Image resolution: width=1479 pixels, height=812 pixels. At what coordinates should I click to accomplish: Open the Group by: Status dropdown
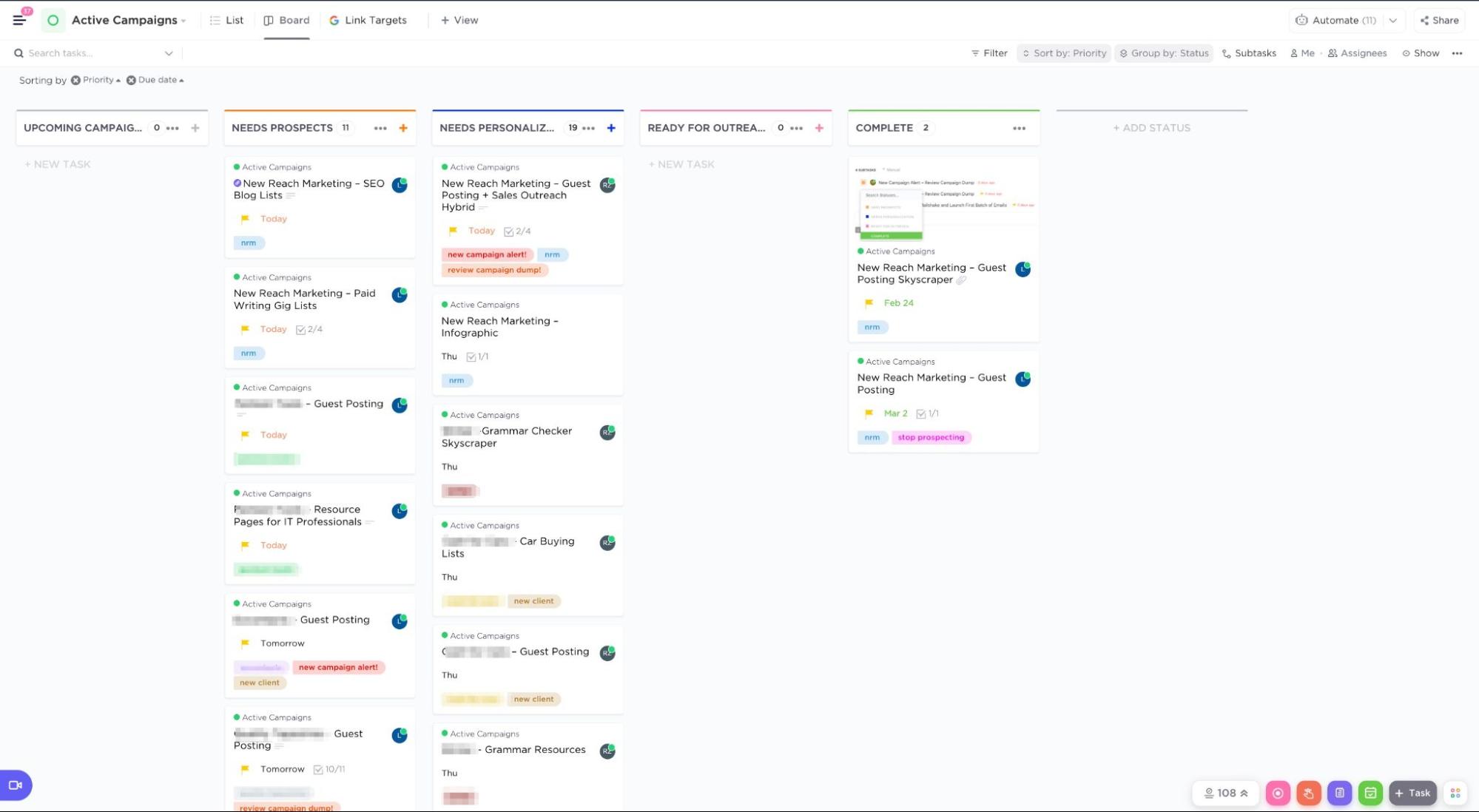coord(1163,53)
